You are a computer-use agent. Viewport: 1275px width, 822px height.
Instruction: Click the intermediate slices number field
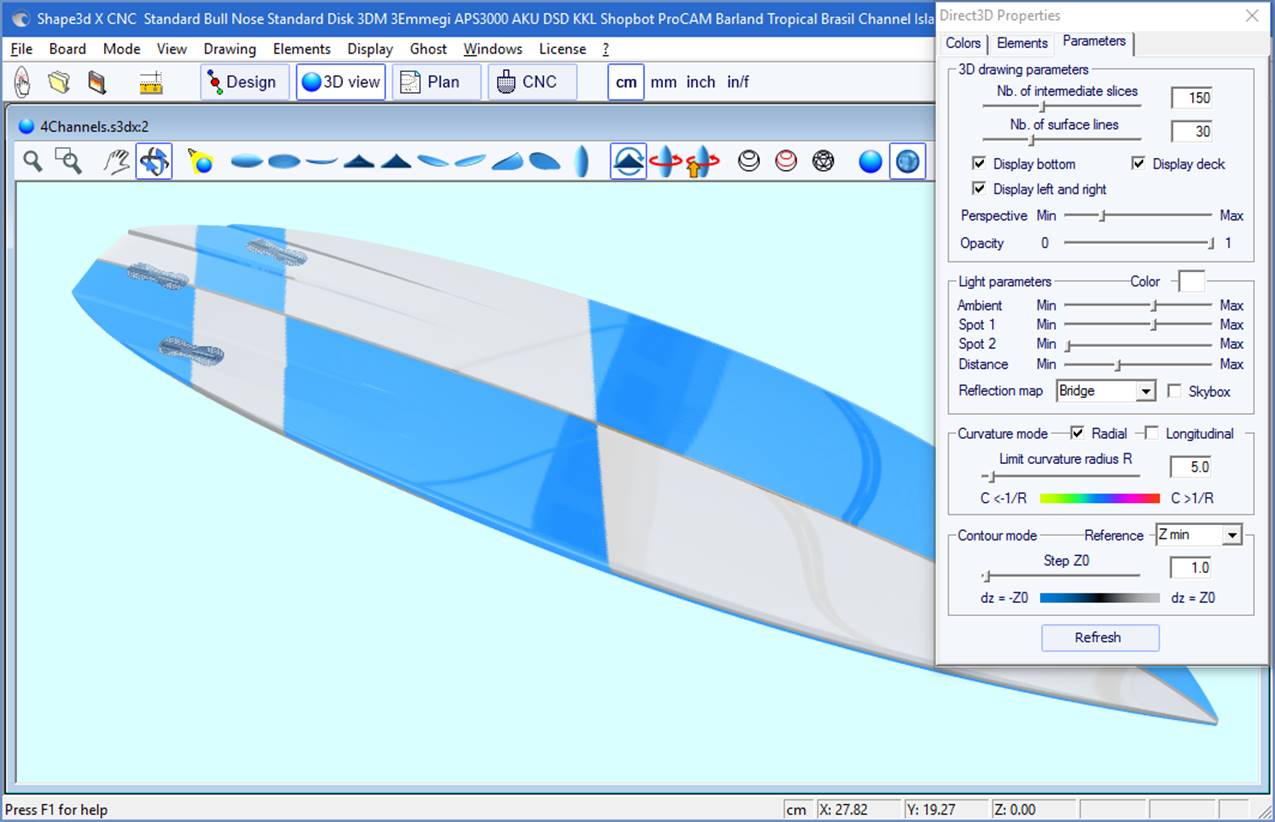point(1190,98)
